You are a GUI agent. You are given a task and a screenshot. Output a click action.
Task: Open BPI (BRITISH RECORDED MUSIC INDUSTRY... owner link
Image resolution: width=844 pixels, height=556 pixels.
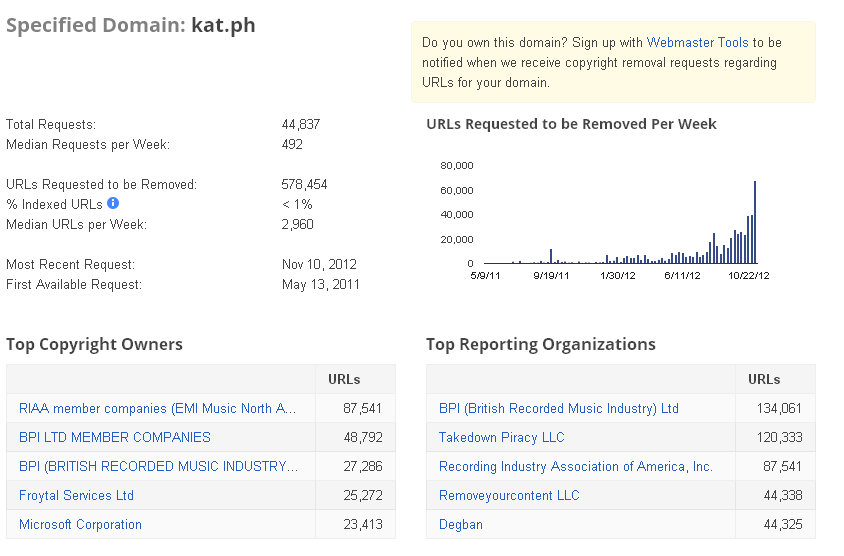coord(158,466)
